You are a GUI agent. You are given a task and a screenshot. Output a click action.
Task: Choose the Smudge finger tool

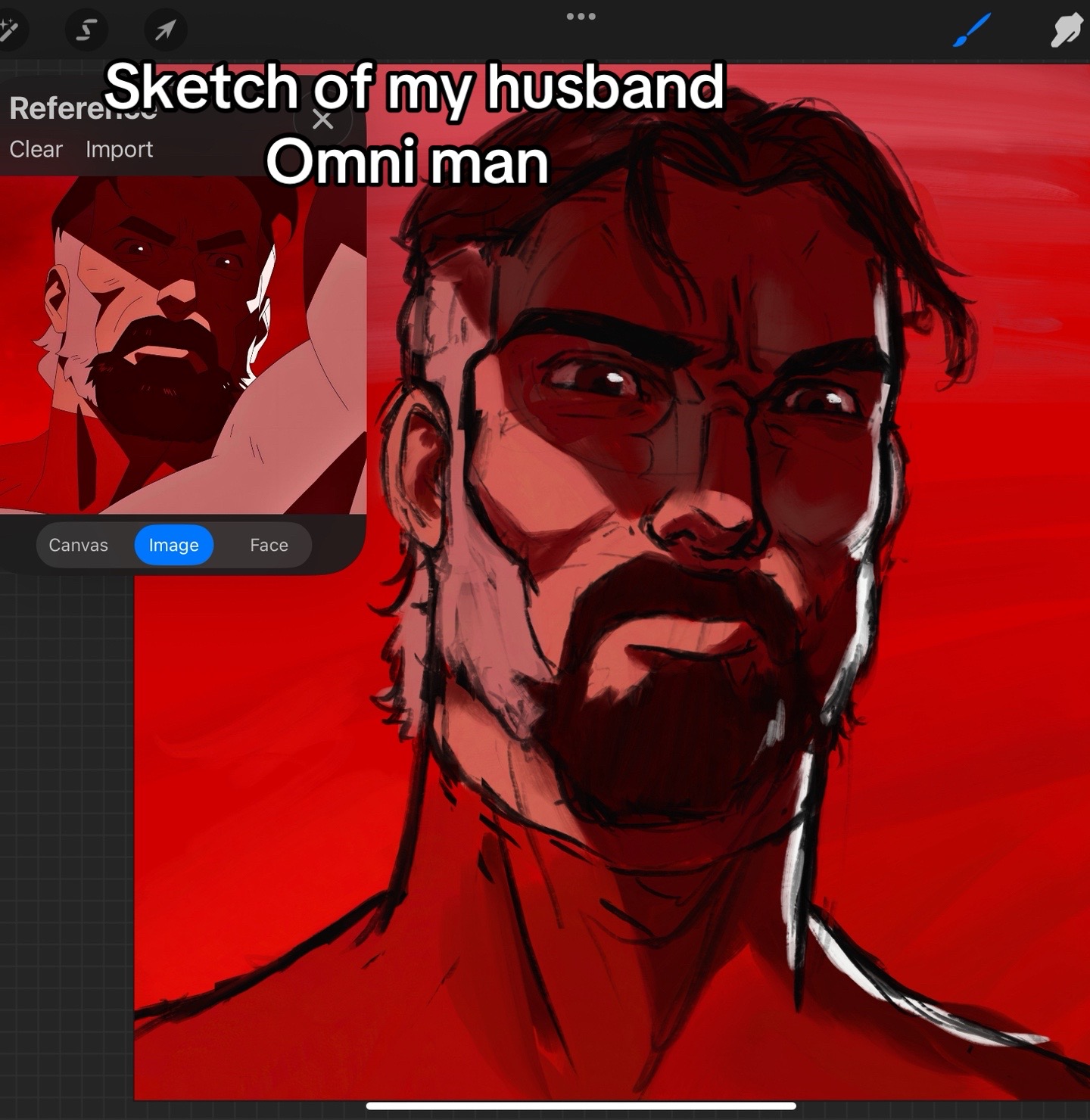point(1066,31)
